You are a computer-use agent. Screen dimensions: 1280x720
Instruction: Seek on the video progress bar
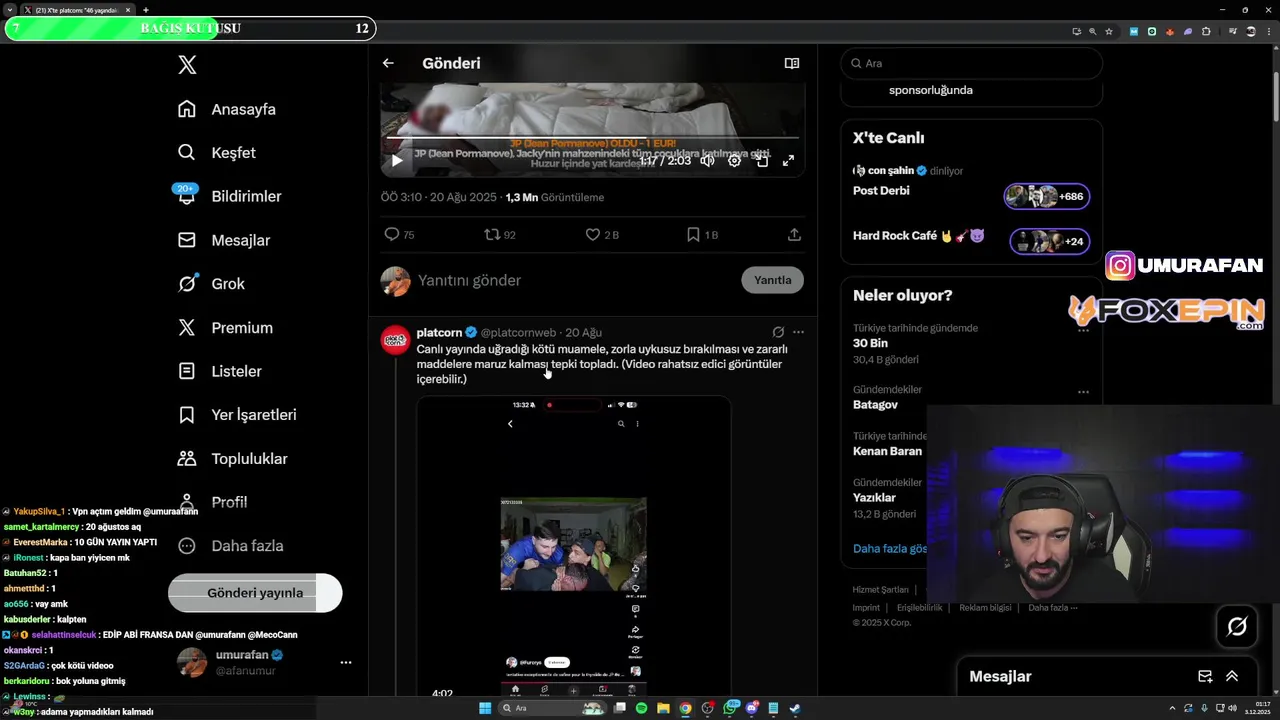592,138
